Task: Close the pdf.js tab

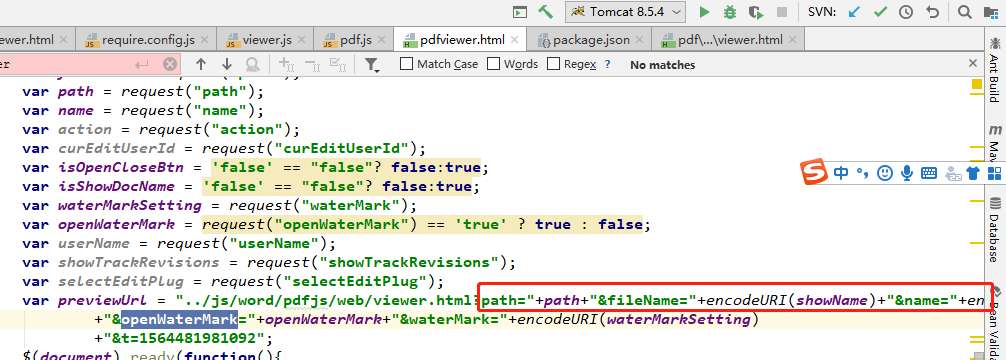Action: click(x=382, y=40)
